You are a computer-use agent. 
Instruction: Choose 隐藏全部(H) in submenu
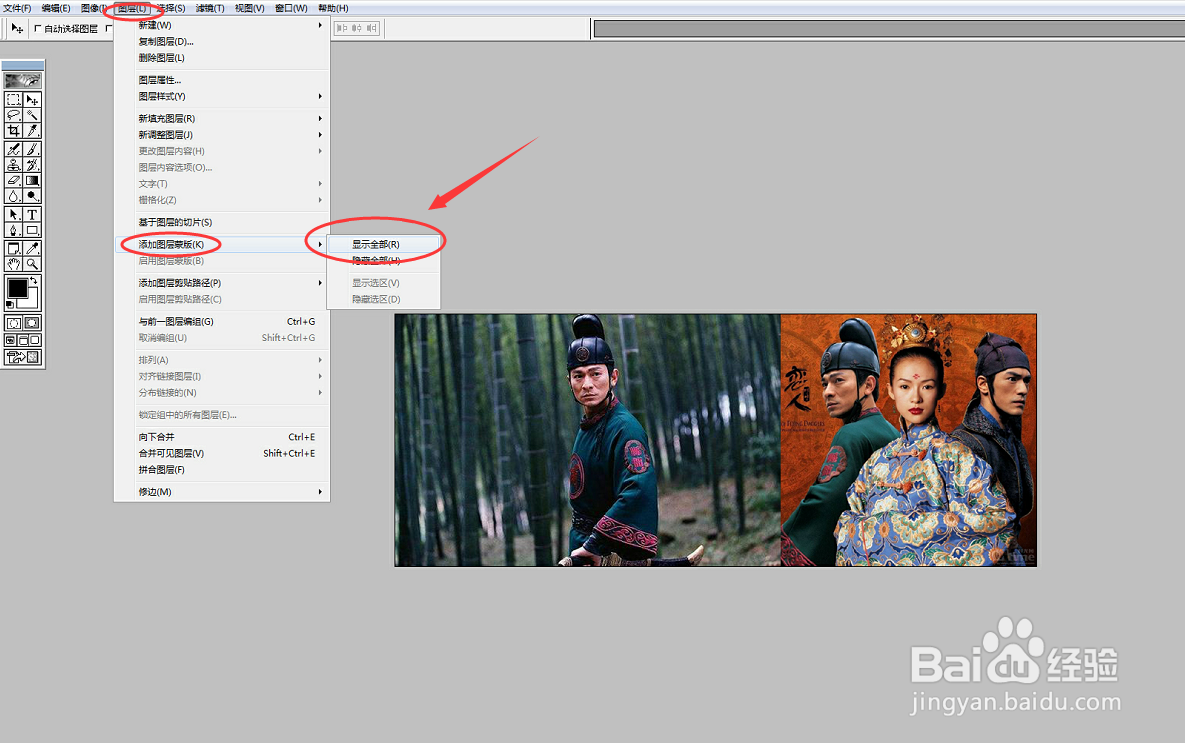383,261
